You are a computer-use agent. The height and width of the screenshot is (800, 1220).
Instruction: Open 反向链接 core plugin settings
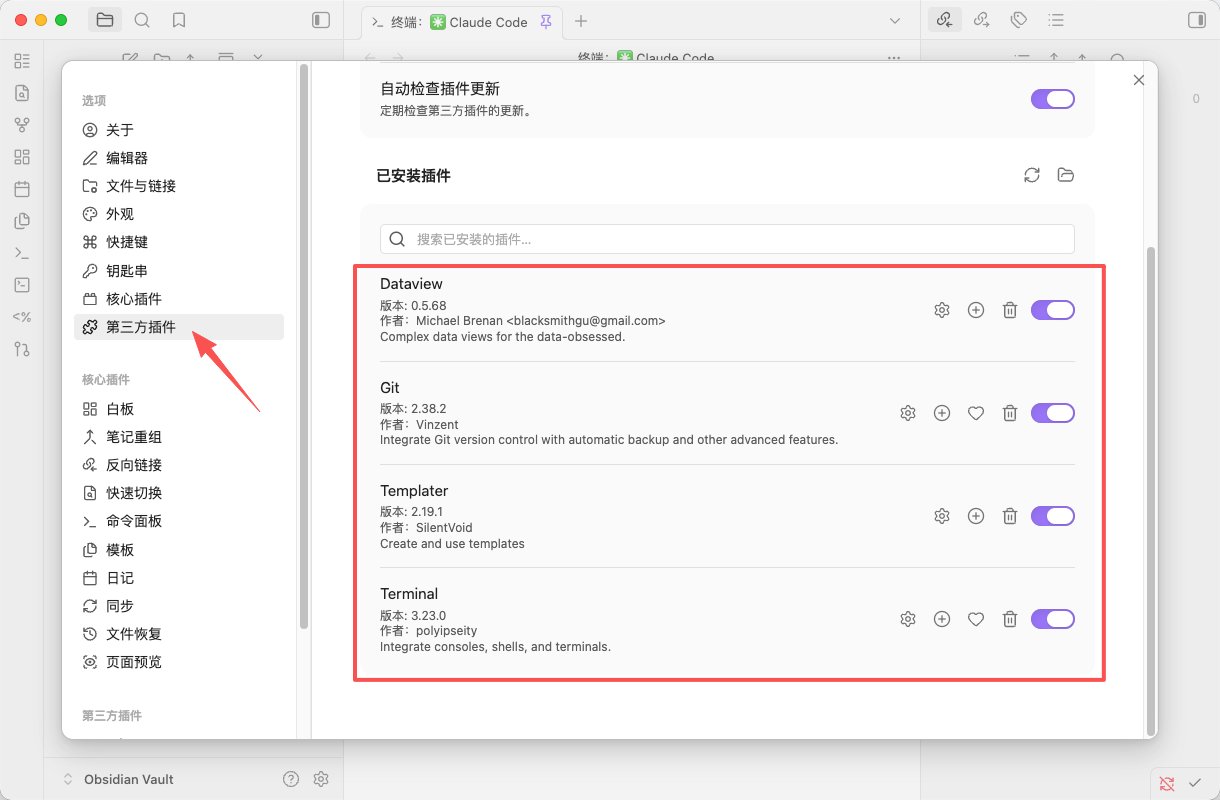[x=179, y=465]
